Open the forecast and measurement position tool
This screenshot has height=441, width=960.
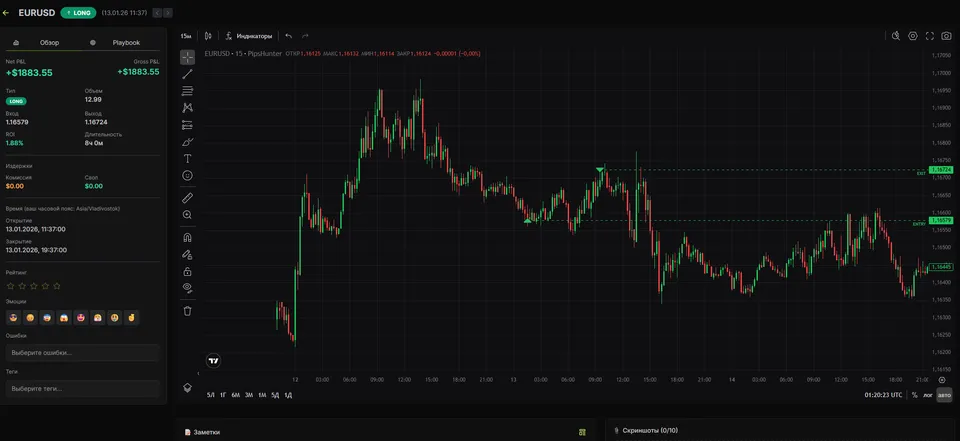187,125
